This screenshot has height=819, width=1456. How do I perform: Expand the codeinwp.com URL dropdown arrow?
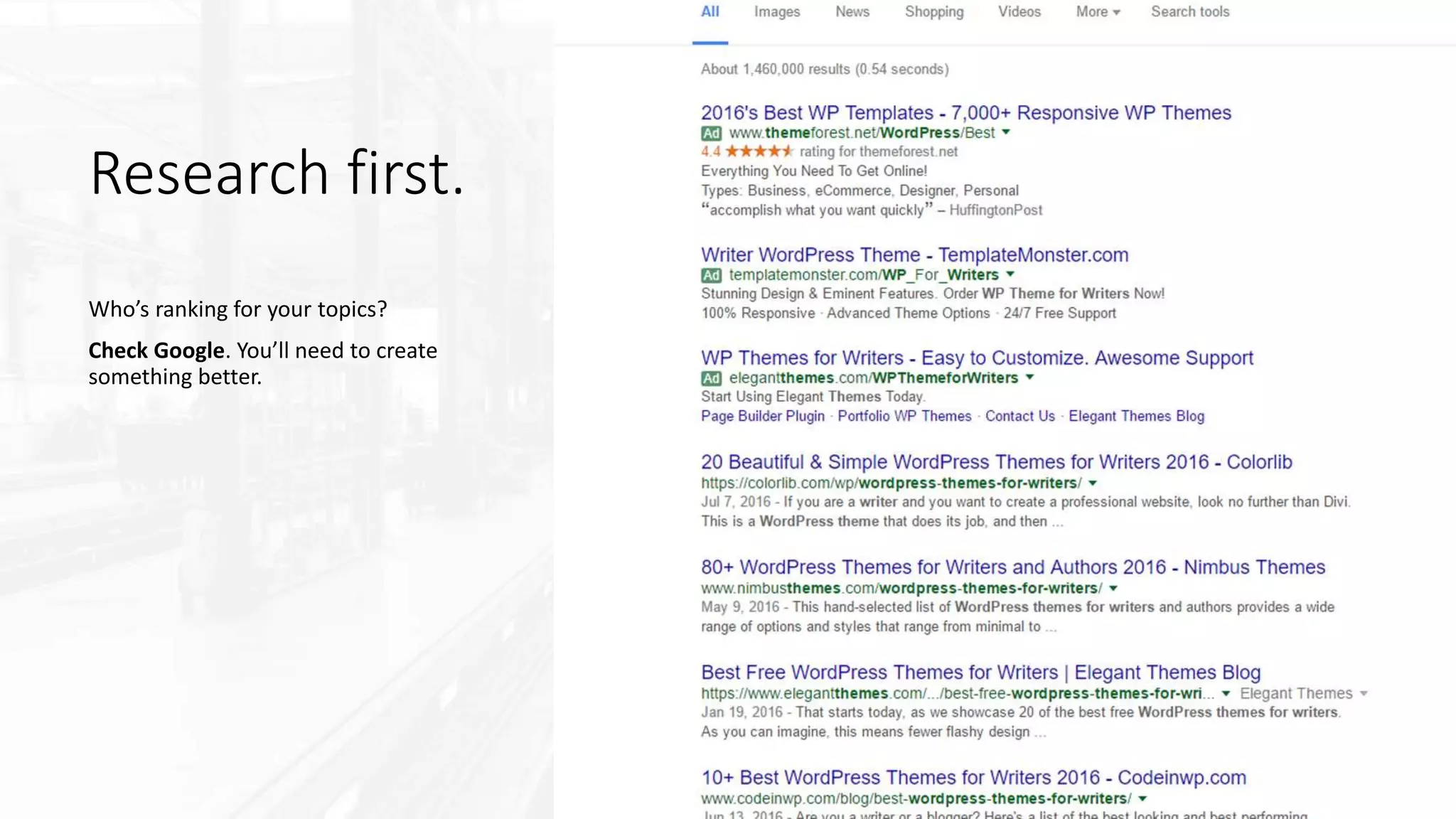click(x=1142, y=798)
